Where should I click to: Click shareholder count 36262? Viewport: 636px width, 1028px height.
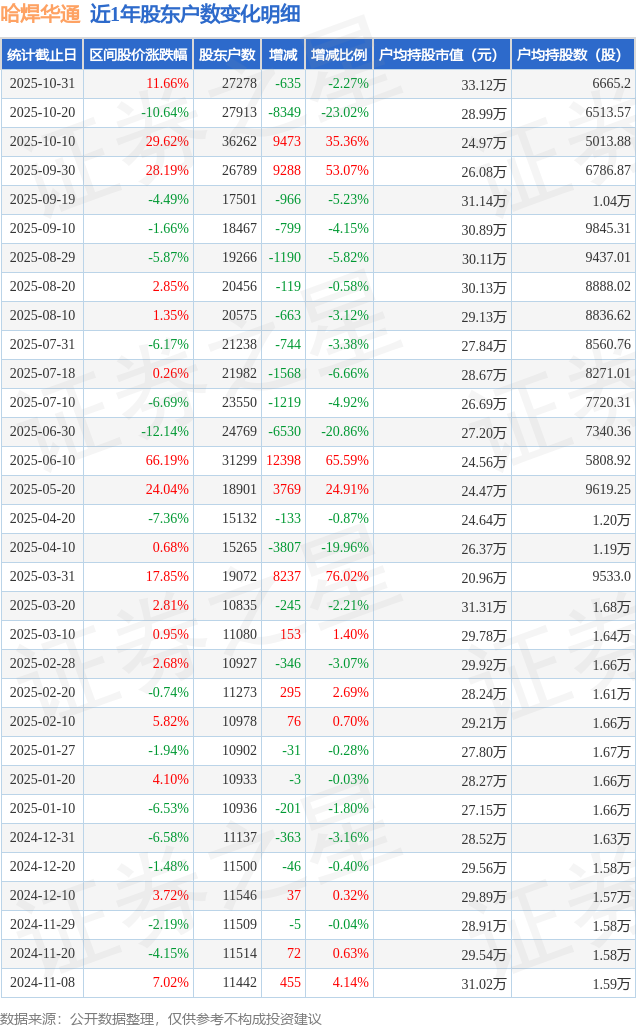[240, 142]
